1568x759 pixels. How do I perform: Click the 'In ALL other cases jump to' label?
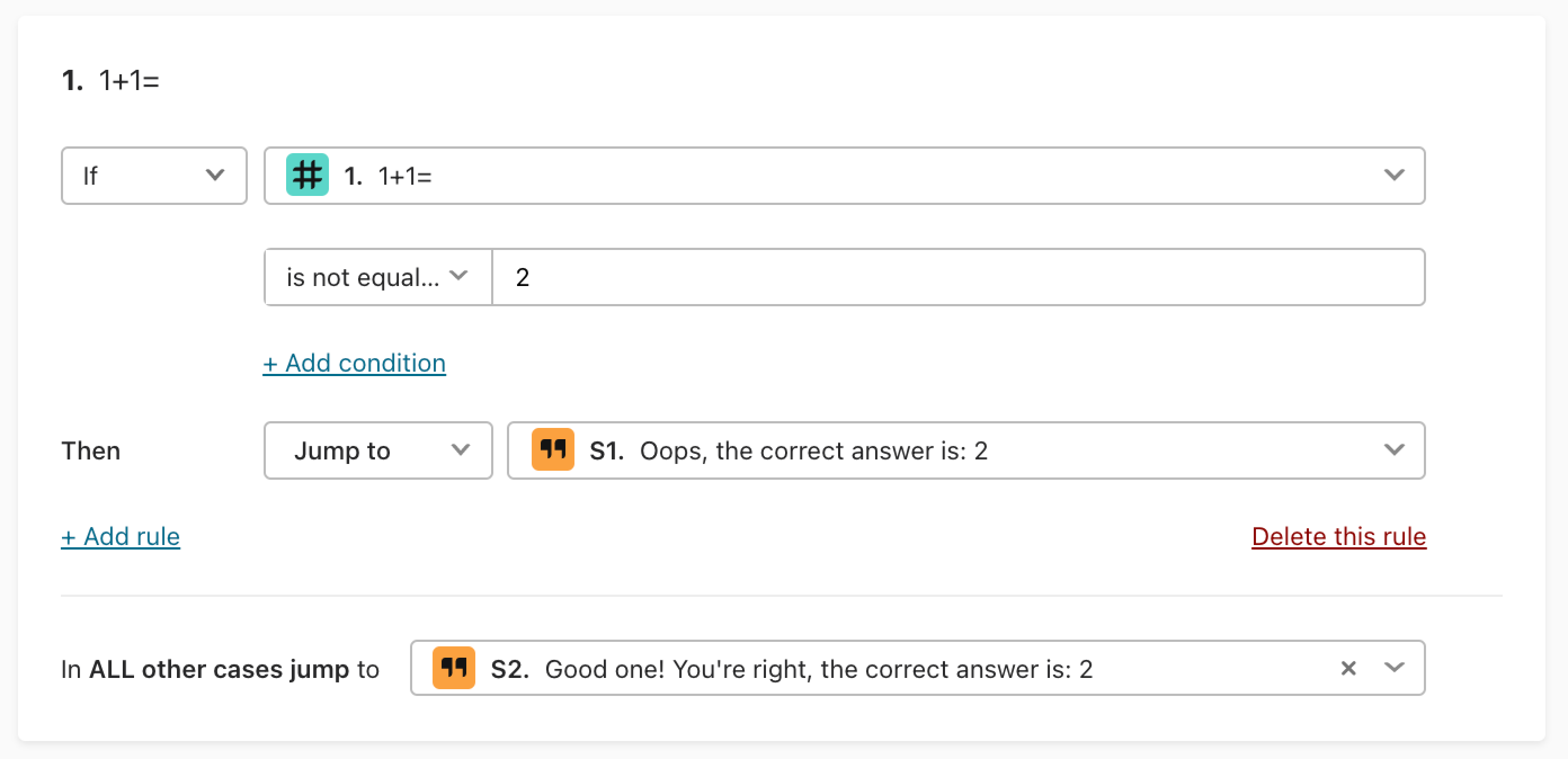tap(220, 669)
